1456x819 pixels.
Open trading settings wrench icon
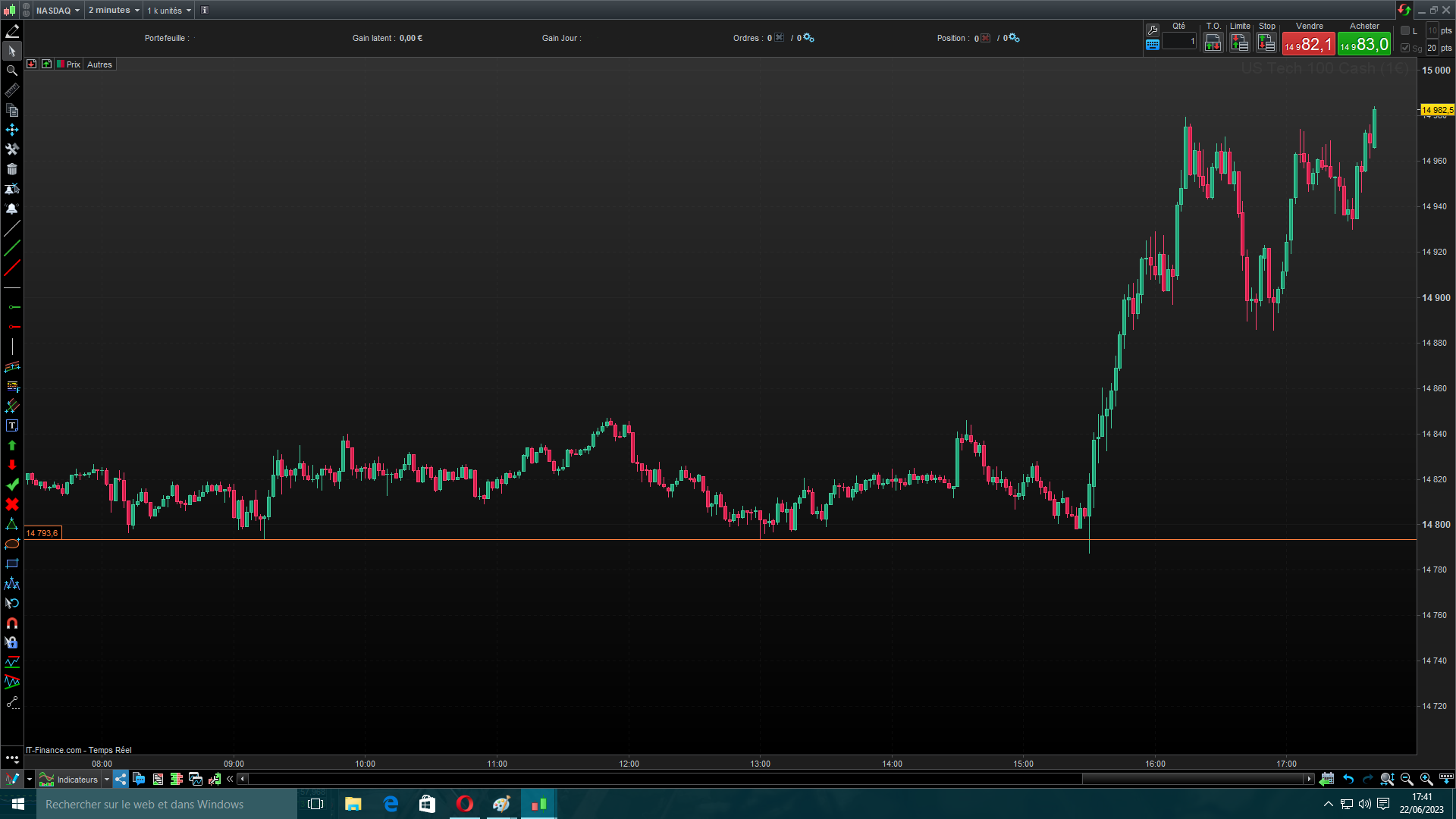pyautogui.click(x=1153, y=30)
